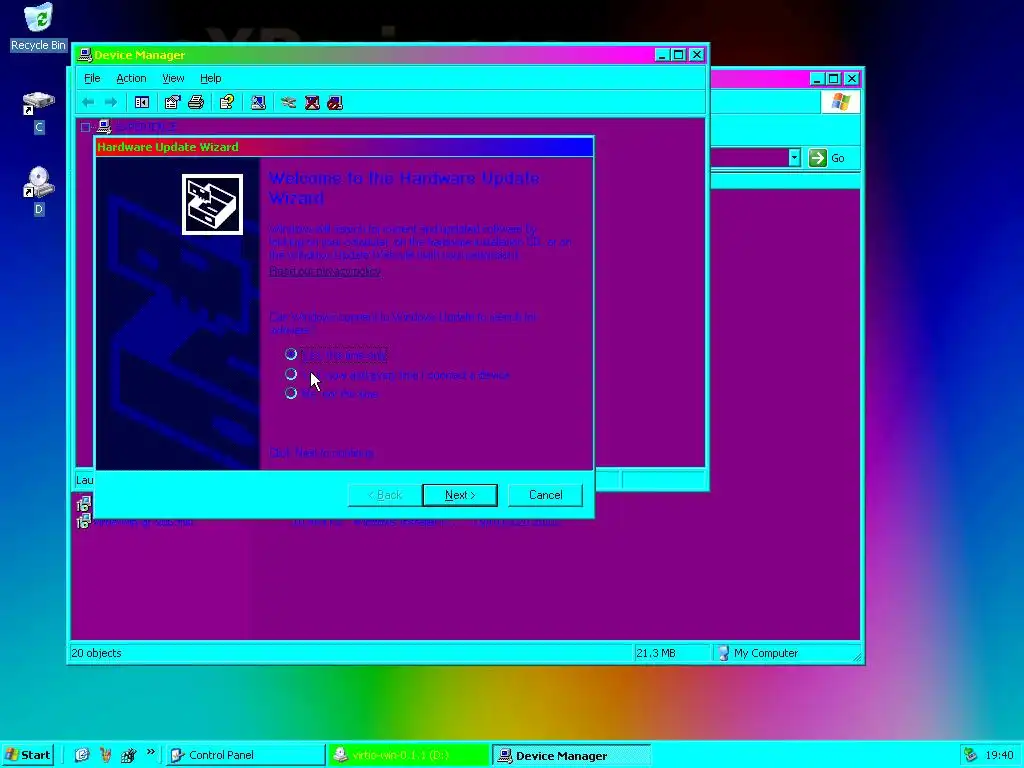Image resolution: width=1024 pixels, height=768 pixels.
Task: Click the Back arrow in Device Manager toolbar
Action: [x=88, y=103]
